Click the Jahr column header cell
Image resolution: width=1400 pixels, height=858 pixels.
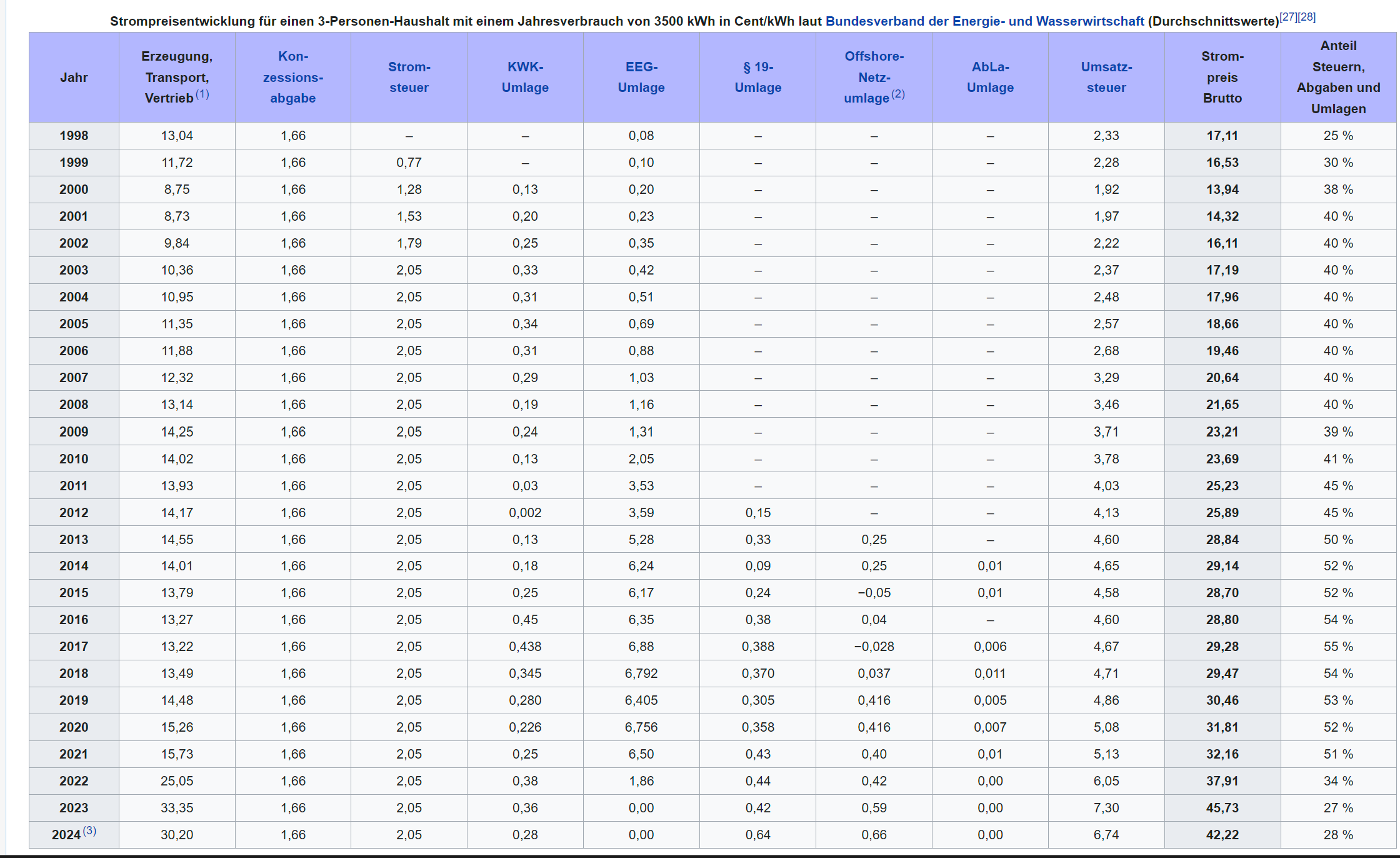tap(74, 78)
